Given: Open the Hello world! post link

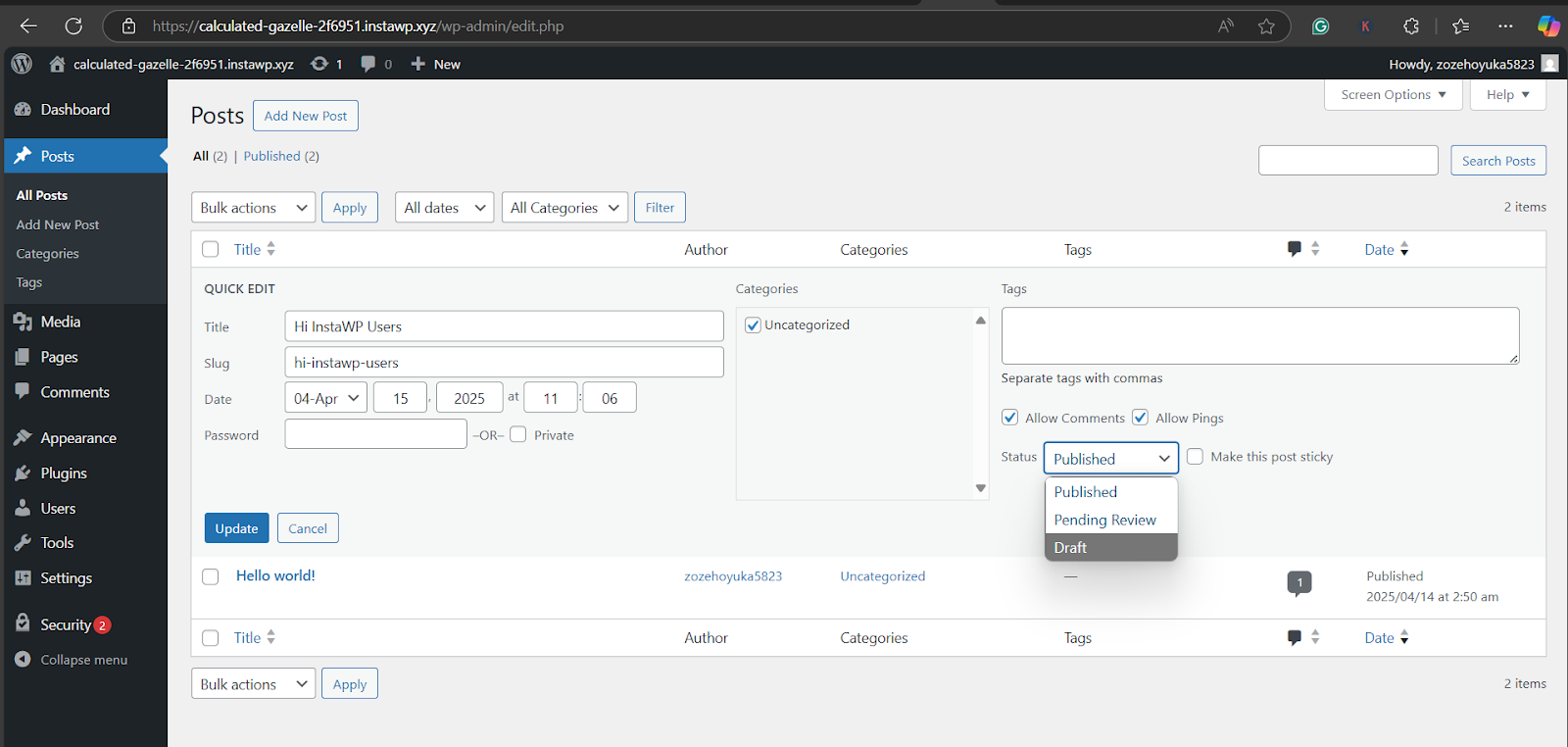Looking at the screenshot, I should 275,575.
